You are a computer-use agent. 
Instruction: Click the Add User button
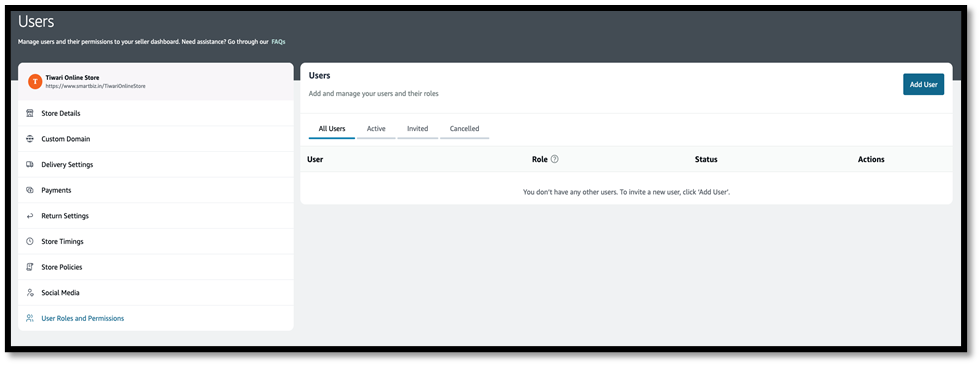[923, 84]
